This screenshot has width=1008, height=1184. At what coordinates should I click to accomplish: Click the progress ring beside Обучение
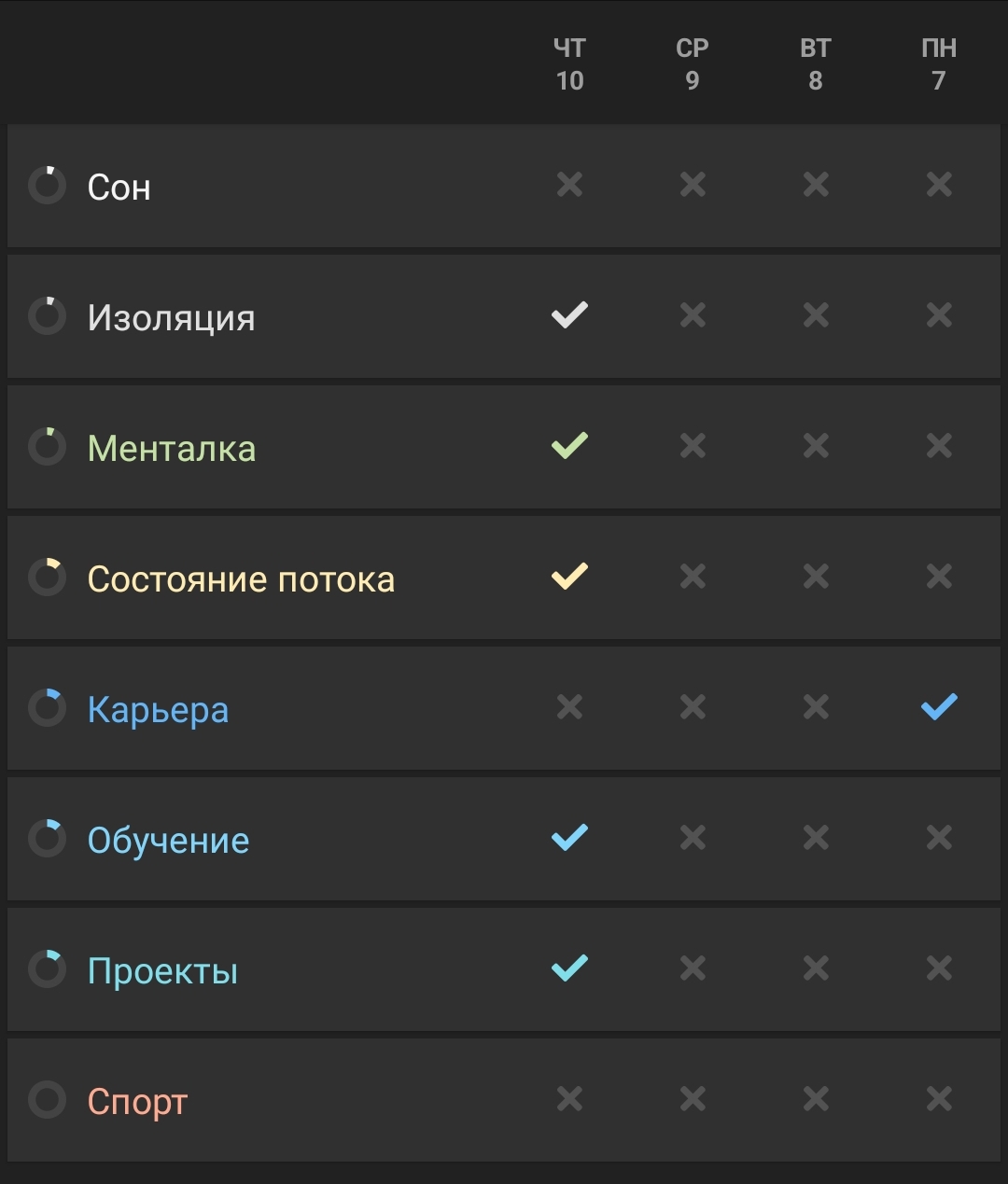tap(47, 839)
